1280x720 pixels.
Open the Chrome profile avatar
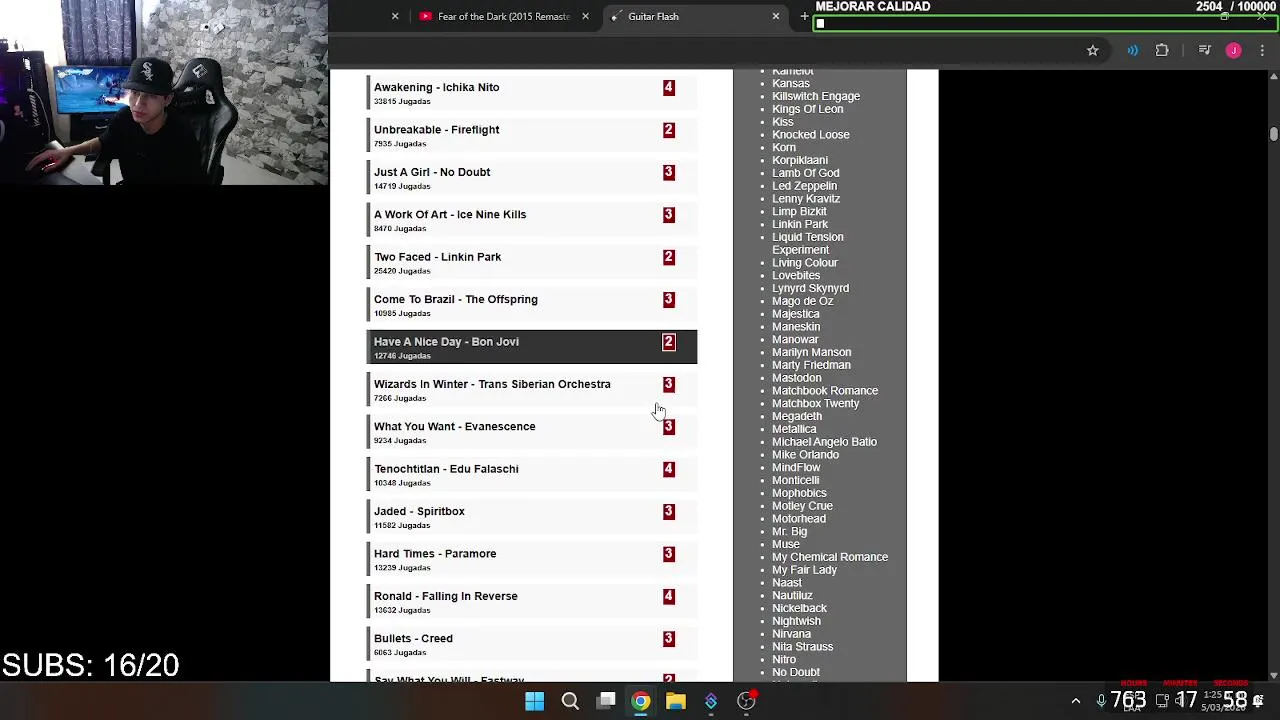click(1234, 50)
